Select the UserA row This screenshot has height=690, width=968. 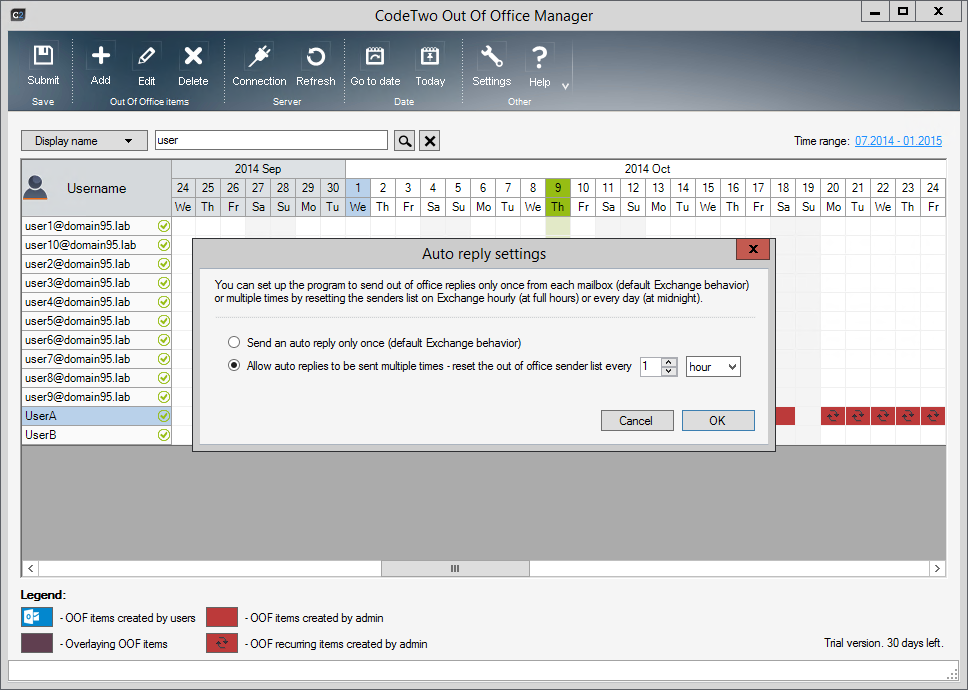pyautogui.click(x=96, y=416)
